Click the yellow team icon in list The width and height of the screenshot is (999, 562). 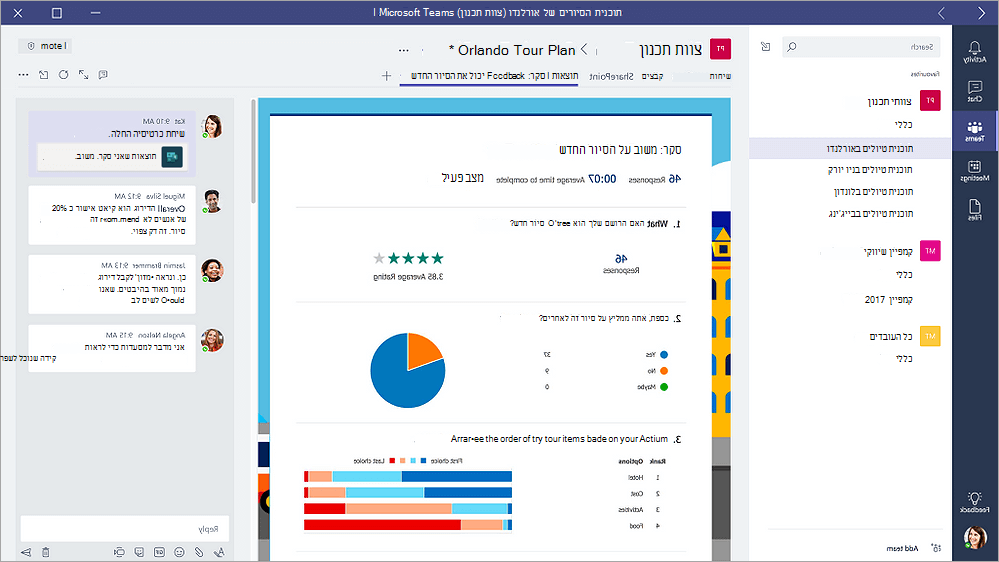coord(930,336)
